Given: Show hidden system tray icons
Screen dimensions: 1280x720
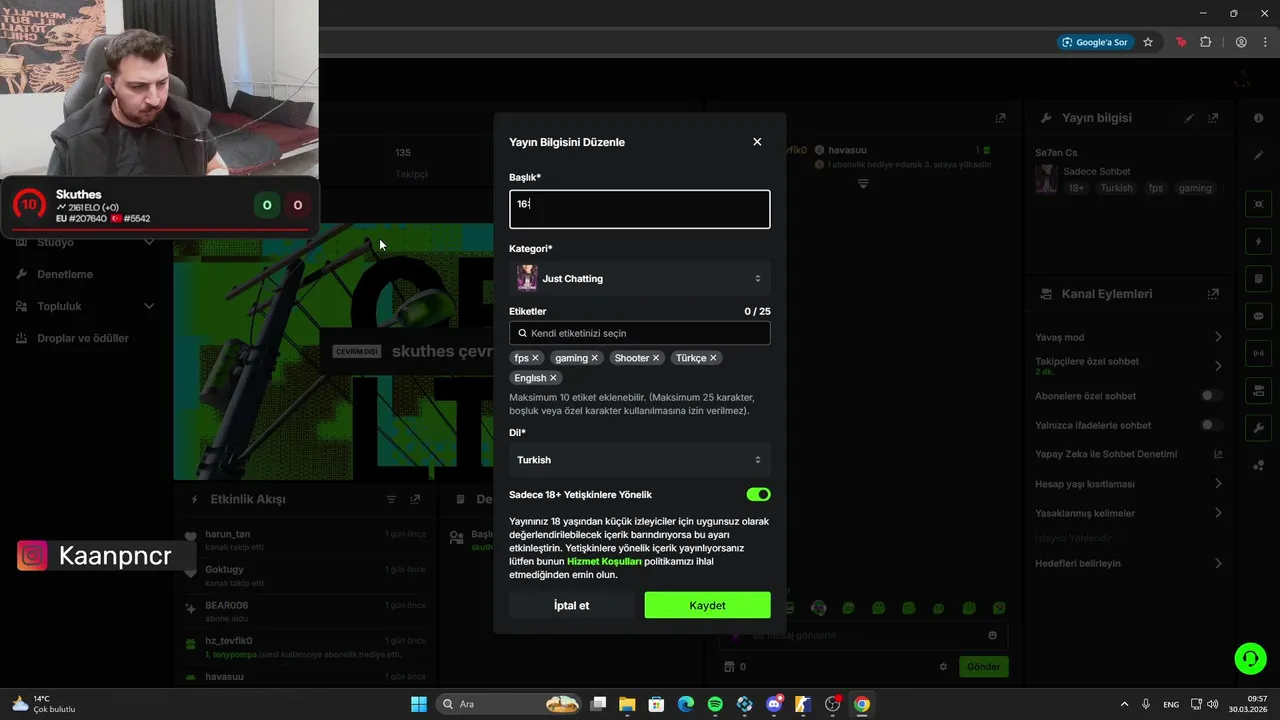Looking at the screenshot, I should point(1124,704).
